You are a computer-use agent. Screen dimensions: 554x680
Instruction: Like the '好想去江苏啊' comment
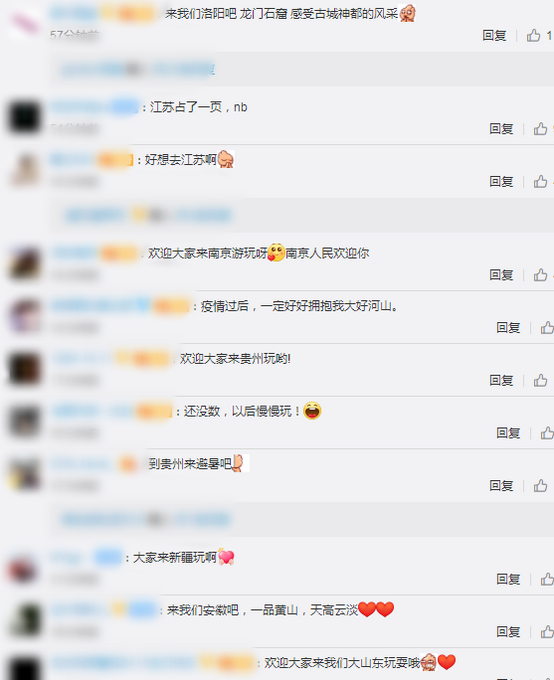[540, 181]
